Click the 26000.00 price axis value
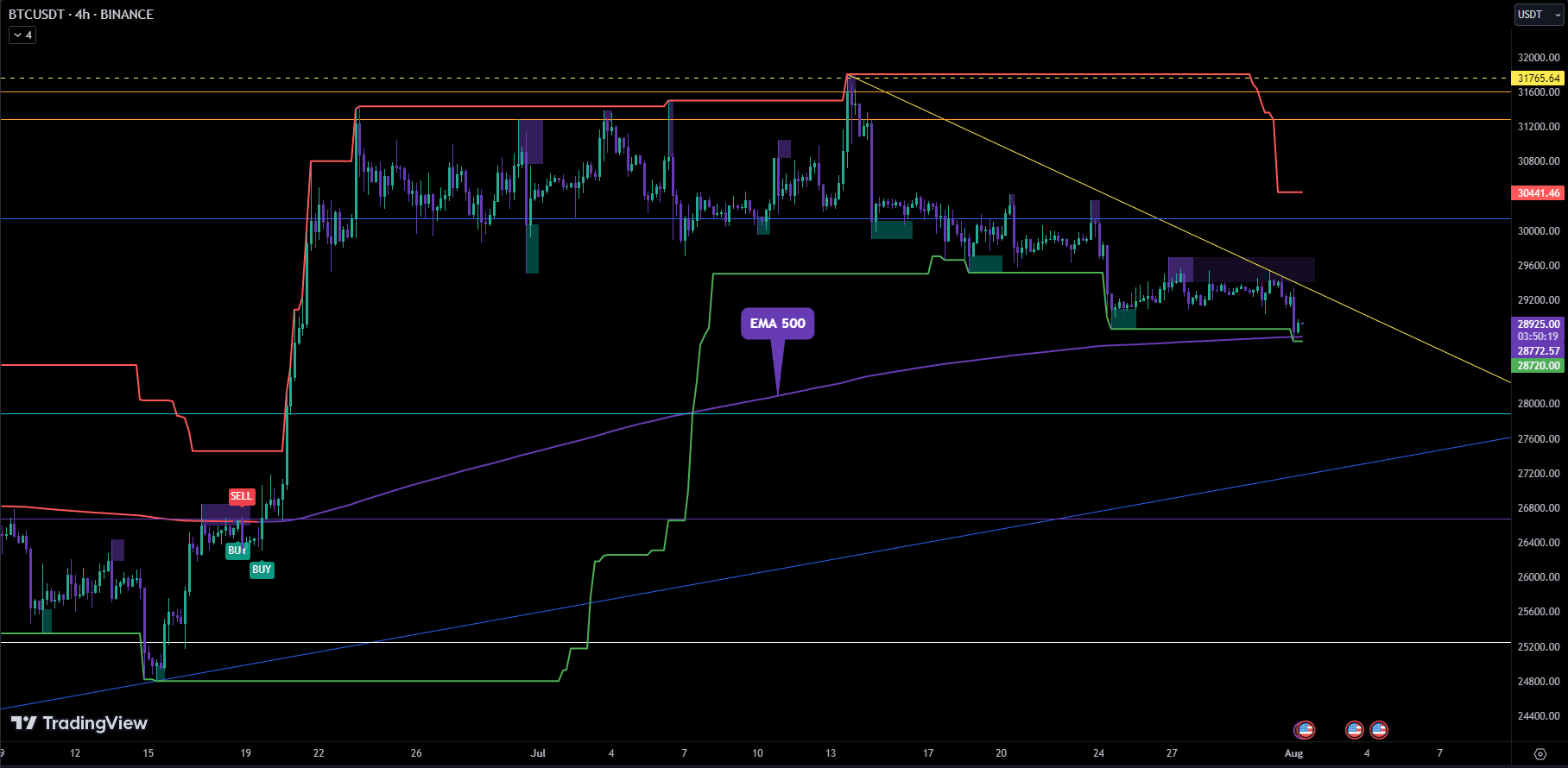 tap(1539, 577)
